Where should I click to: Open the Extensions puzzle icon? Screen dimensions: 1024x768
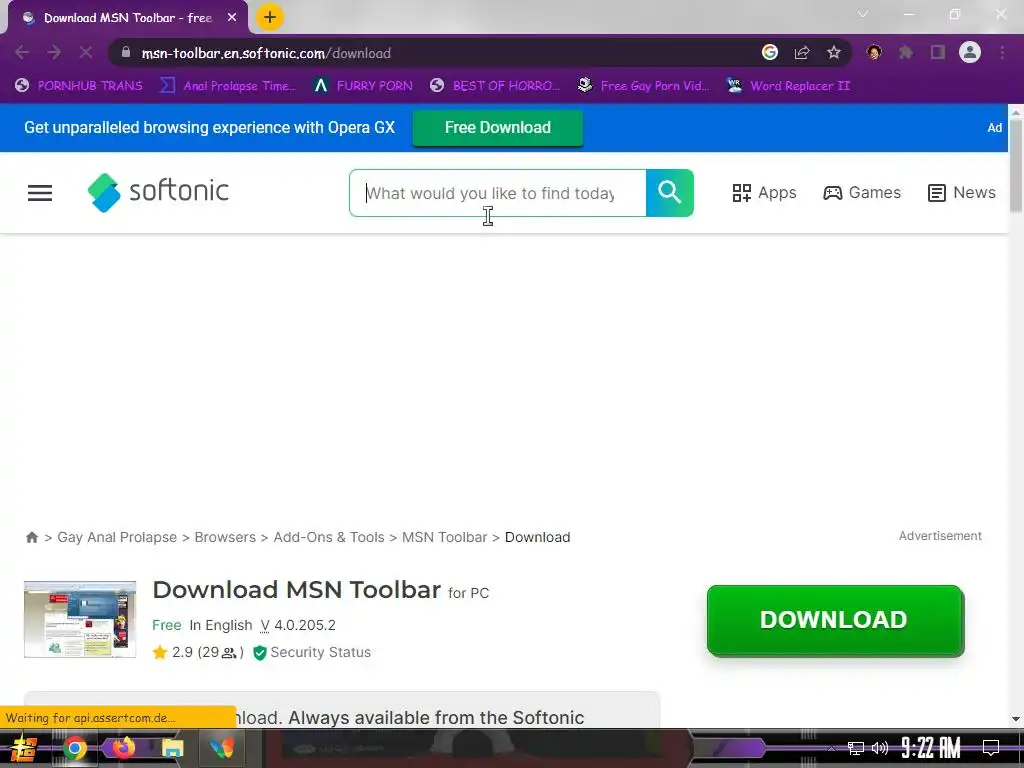(906, 52)
